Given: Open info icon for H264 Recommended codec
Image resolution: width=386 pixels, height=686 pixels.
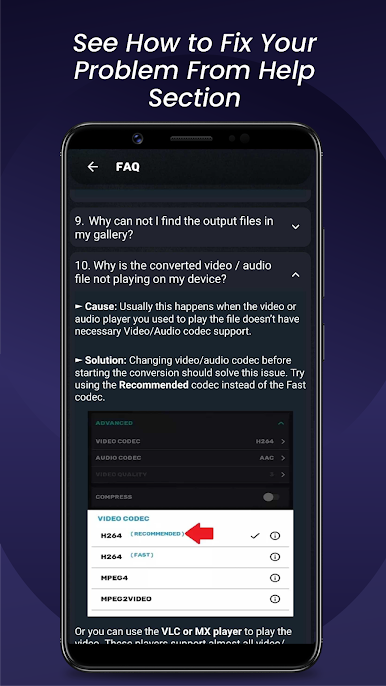Looking at the screenshot, I should tap(275, 536).
